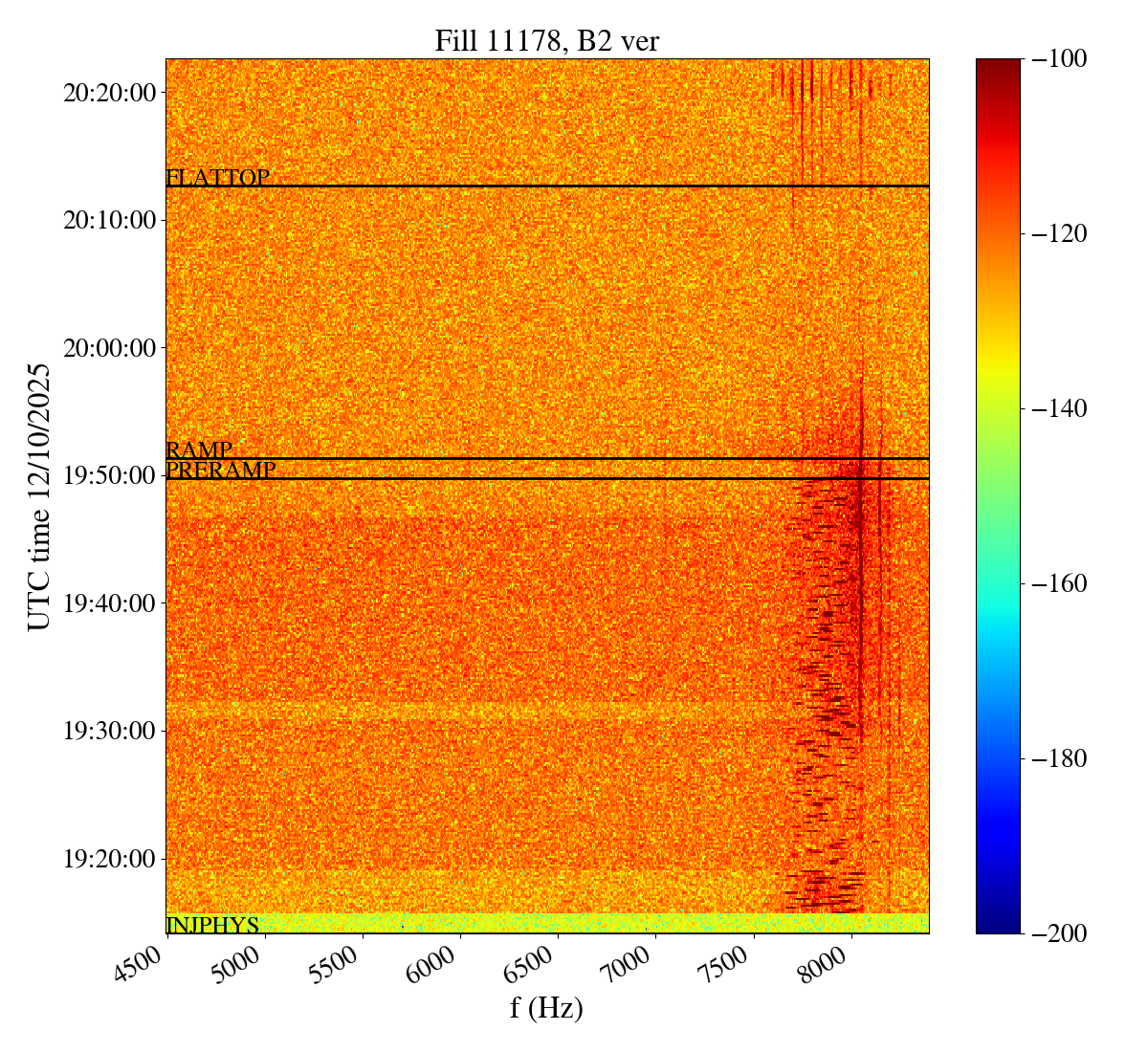Click the −100 colorbar tick label
Screen dimensions: 1148x1052
click(x=1059, y=59)
